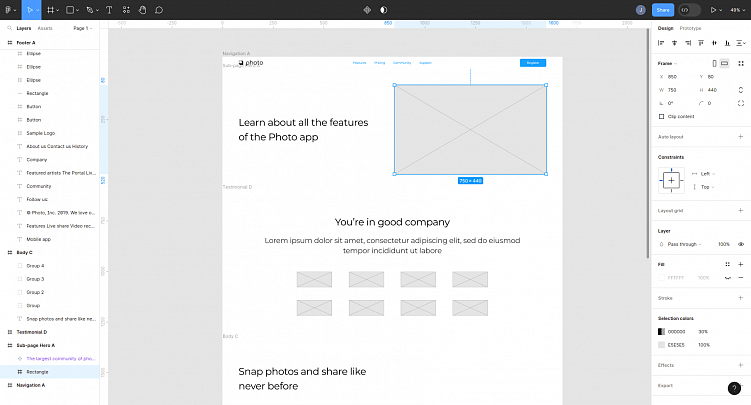The image size is (751, 405).
Task: Toggle constrain proportions lock
Action: pyautogui.click(x=741, y=90)
